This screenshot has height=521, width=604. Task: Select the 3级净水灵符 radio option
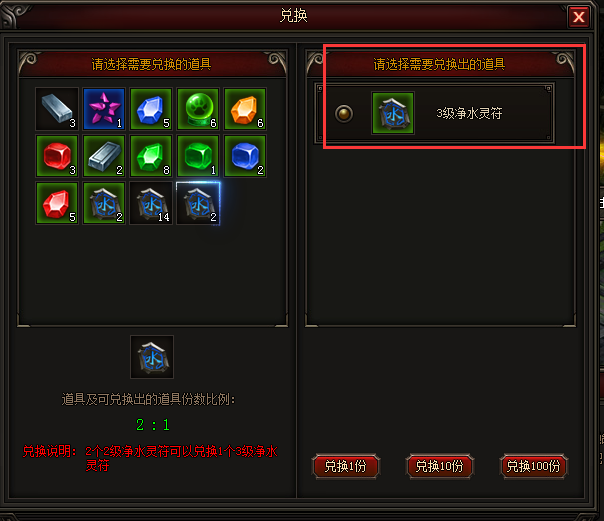click(344, 114)
